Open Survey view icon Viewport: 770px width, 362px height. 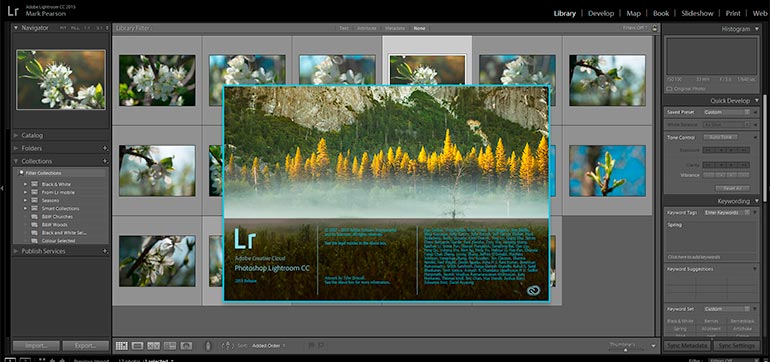(170, 346)
